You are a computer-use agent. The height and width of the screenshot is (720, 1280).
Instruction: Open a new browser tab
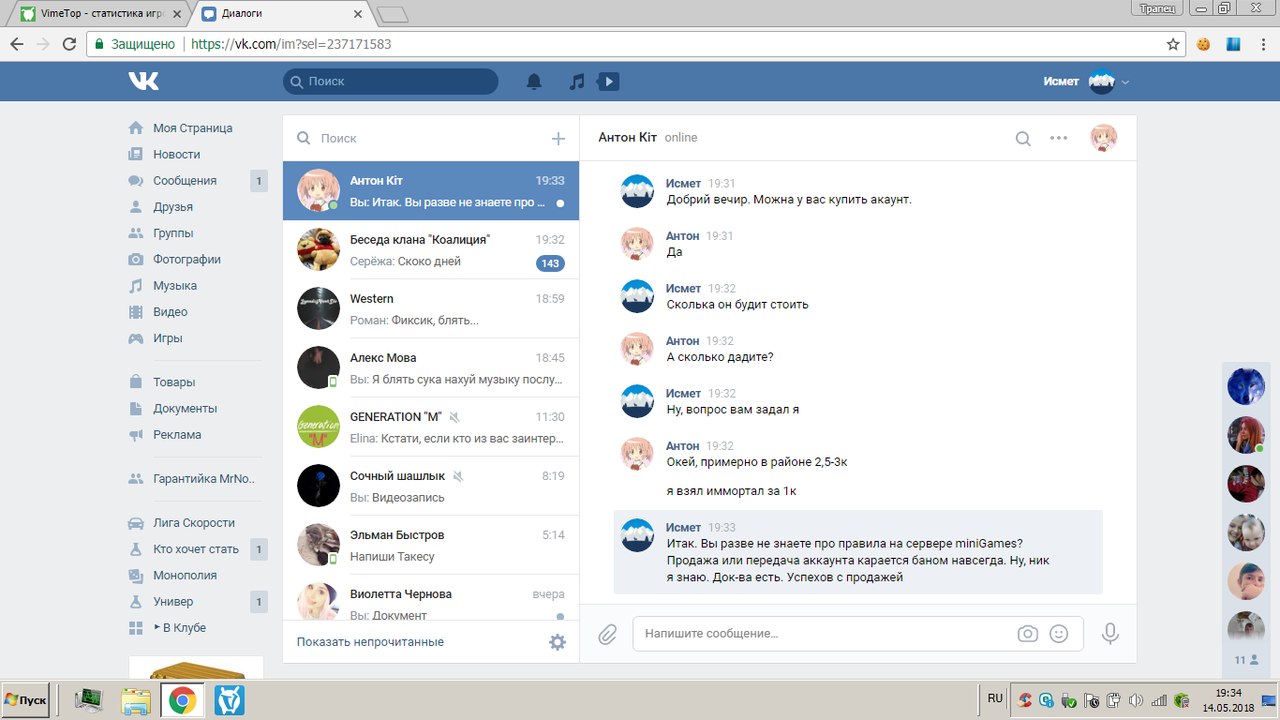click(x=394, y=15)
